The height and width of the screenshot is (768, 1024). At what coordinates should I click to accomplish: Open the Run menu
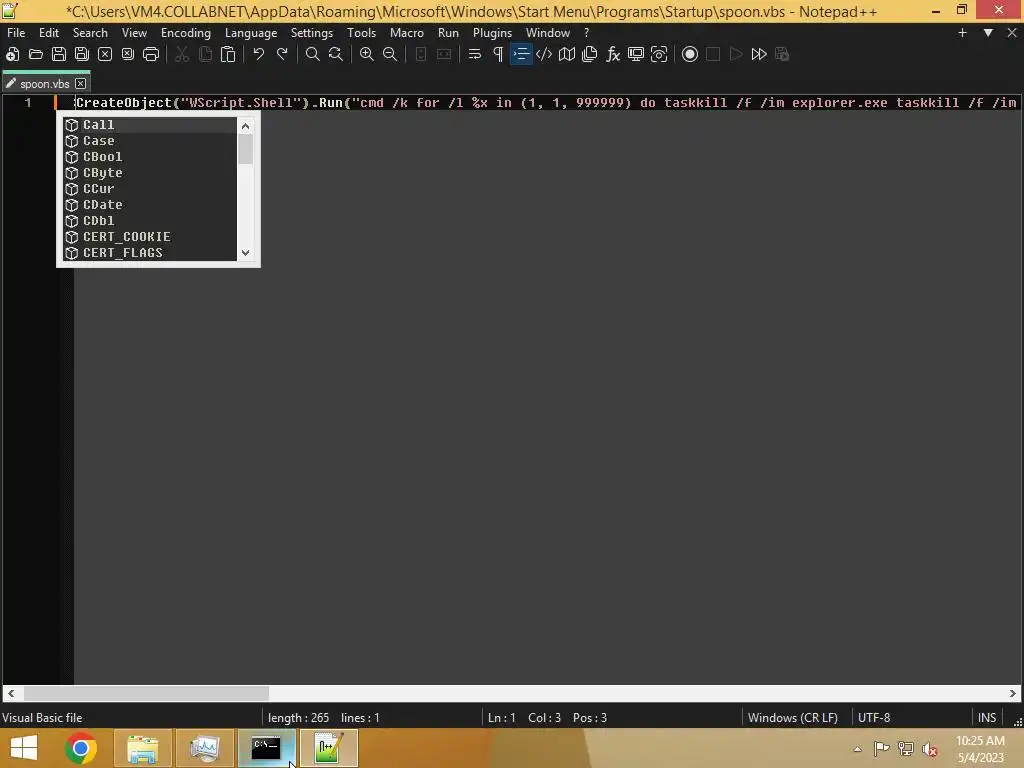[448, 33]
